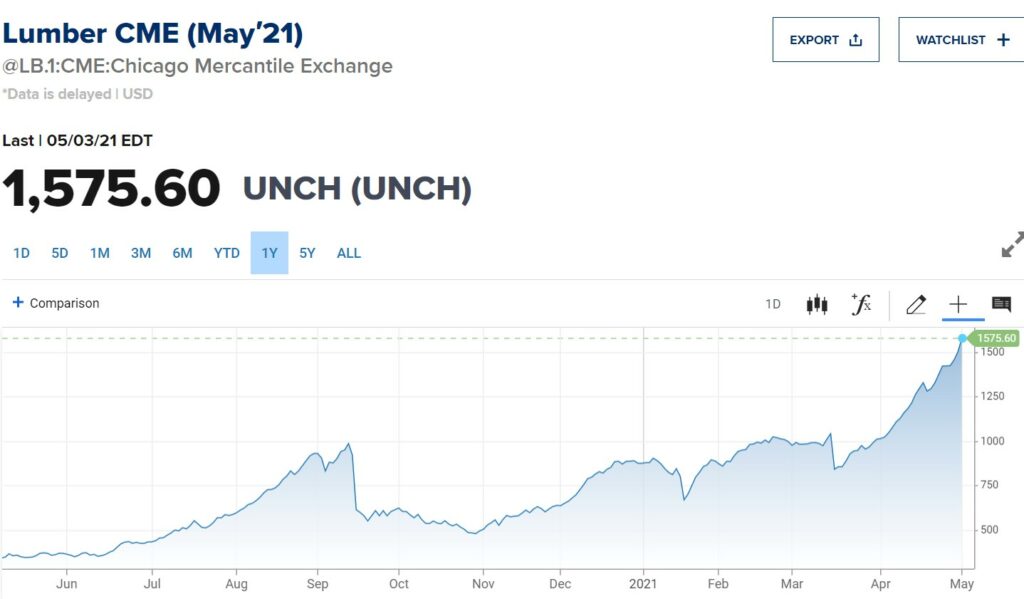Select the 1M time range
Viewport: 1024px width, 599px height.
[x=100, y=253]
